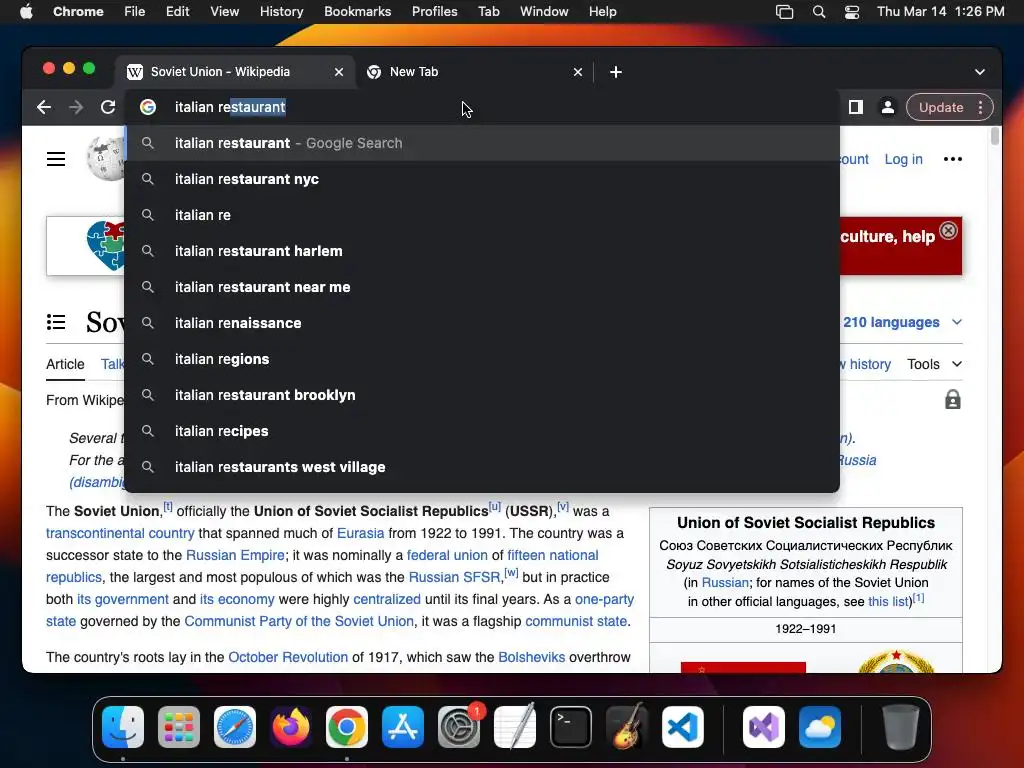Launch Firefox from the Dock
Screen dimensions: 1024x768
pyautogui.click(x=291, y=726)
